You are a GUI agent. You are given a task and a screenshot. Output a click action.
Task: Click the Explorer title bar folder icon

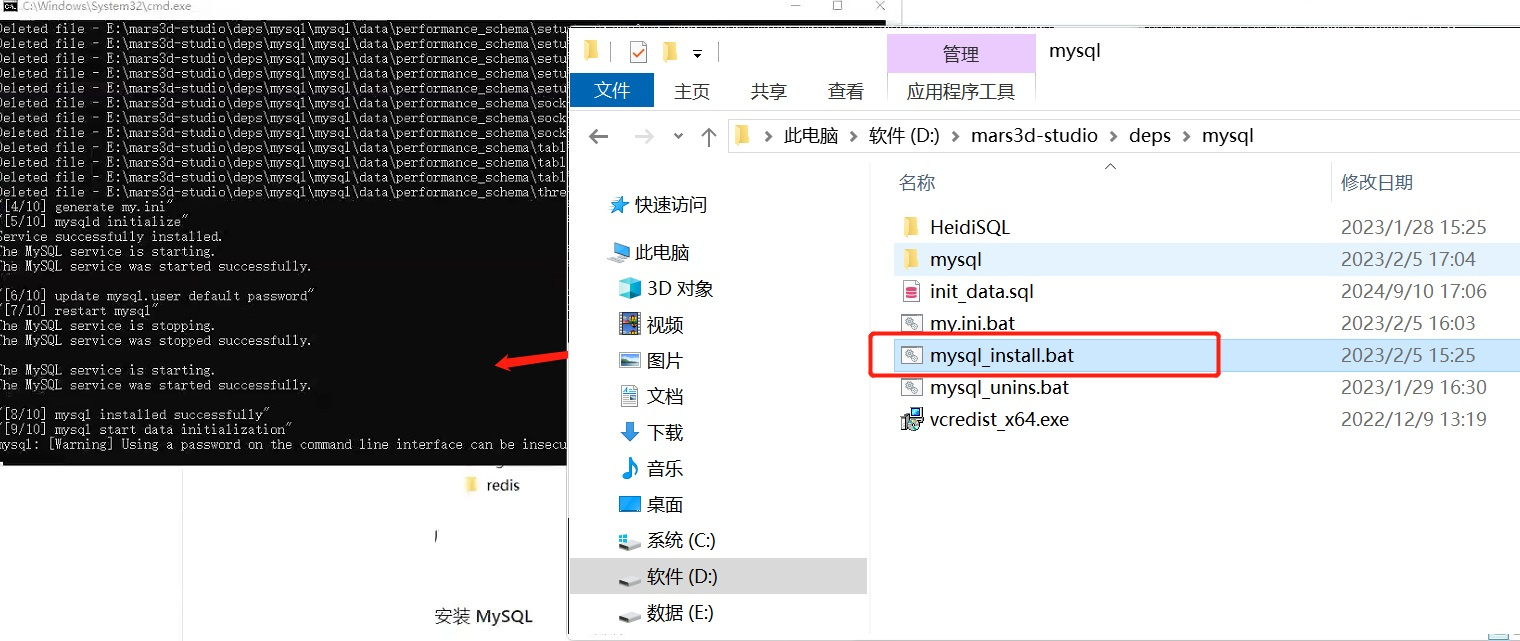coord(591,51)
